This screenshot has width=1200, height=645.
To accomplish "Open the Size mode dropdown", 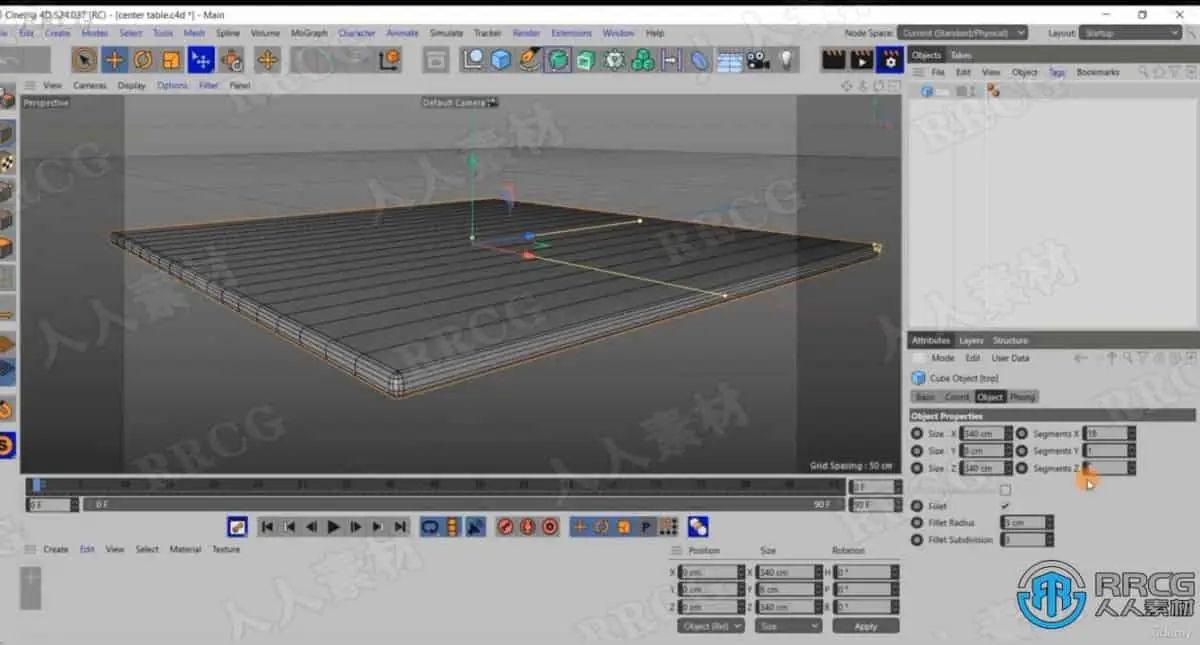I will pyautogui.click(x=788, y=626).
